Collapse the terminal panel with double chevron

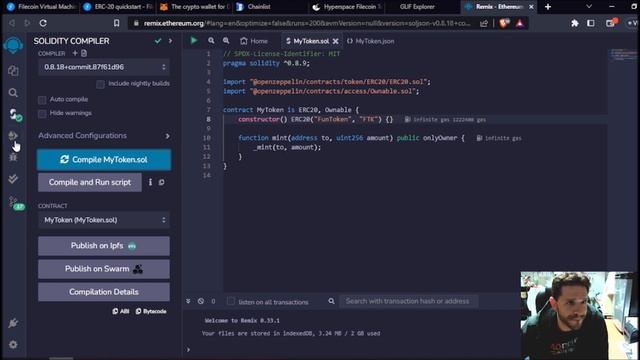(188, 301)
